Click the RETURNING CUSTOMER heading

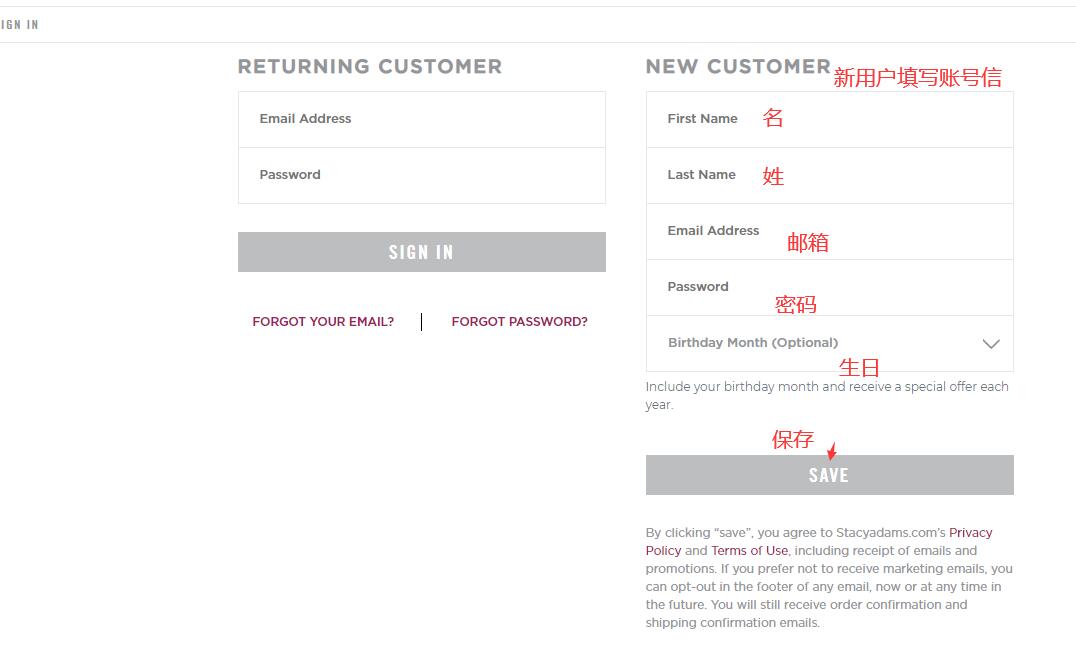click(x=369, y=67)
